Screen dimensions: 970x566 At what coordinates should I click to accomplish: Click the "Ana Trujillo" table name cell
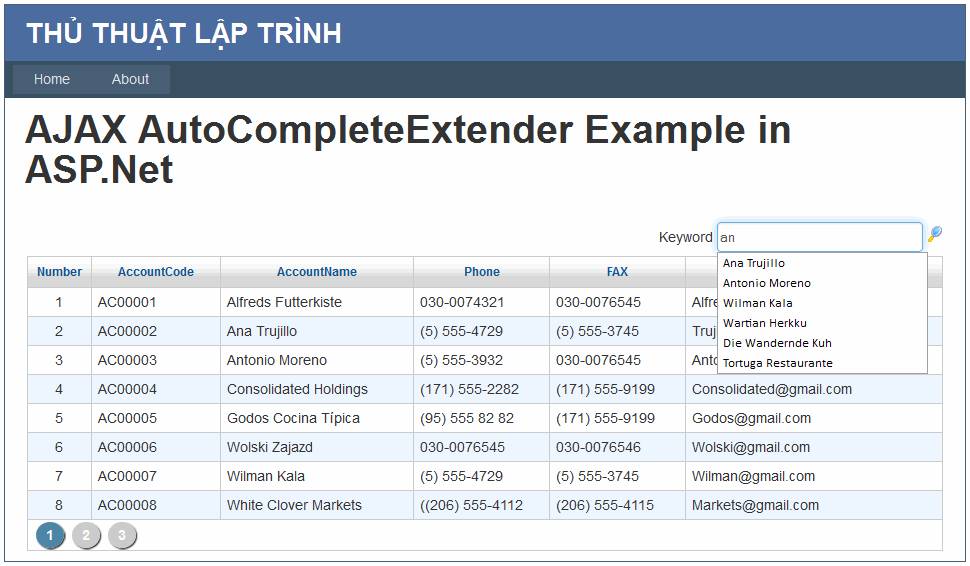317,332
